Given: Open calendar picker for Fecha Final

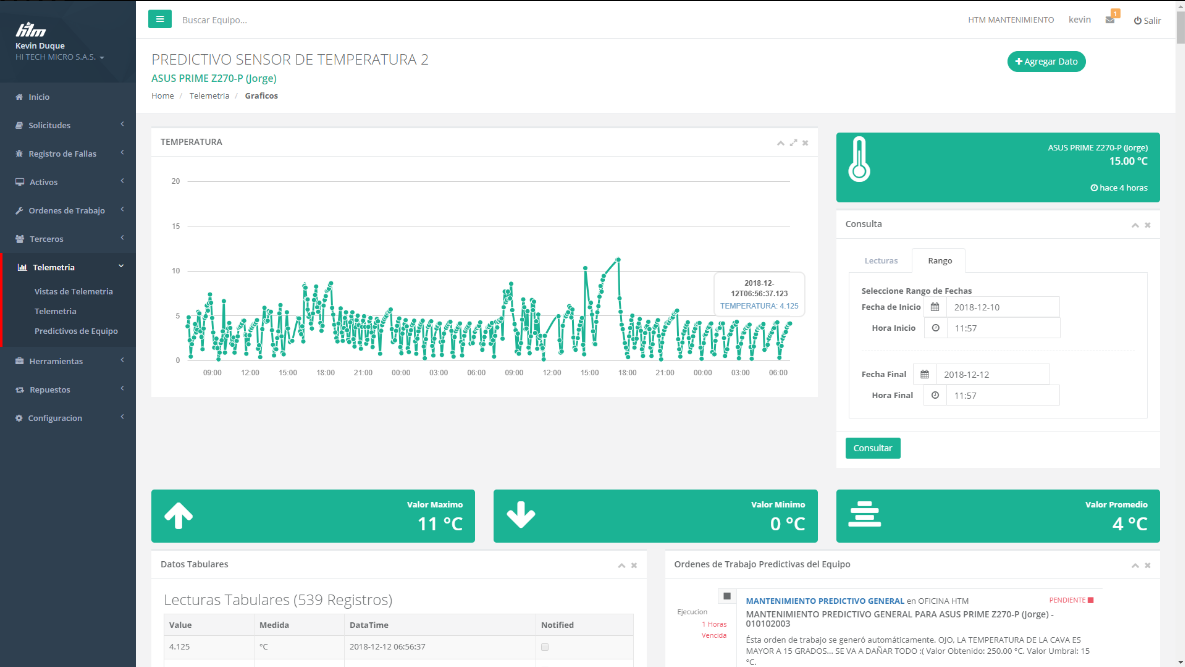Looking at the screenshot, I should click(924, 374).
